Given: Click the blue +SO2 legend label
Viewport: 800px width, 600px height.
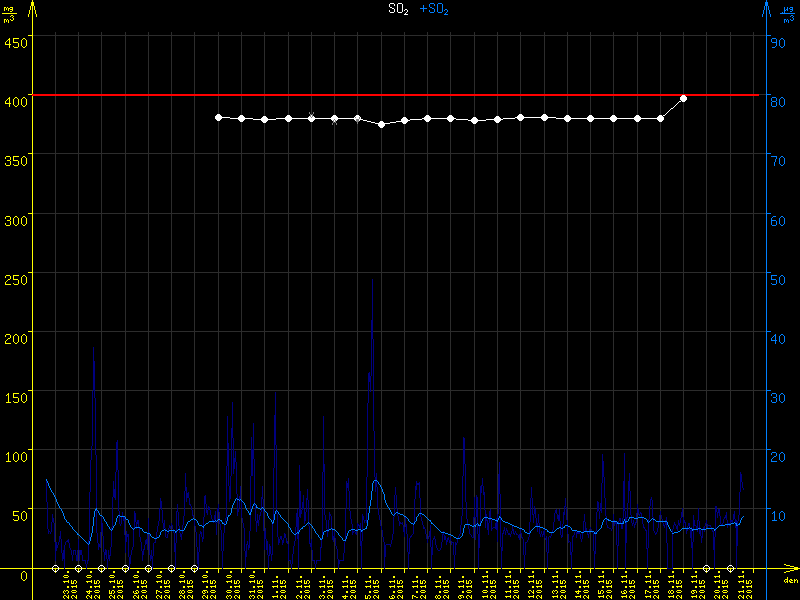Looking at the screenshot, I should (433, 9).
